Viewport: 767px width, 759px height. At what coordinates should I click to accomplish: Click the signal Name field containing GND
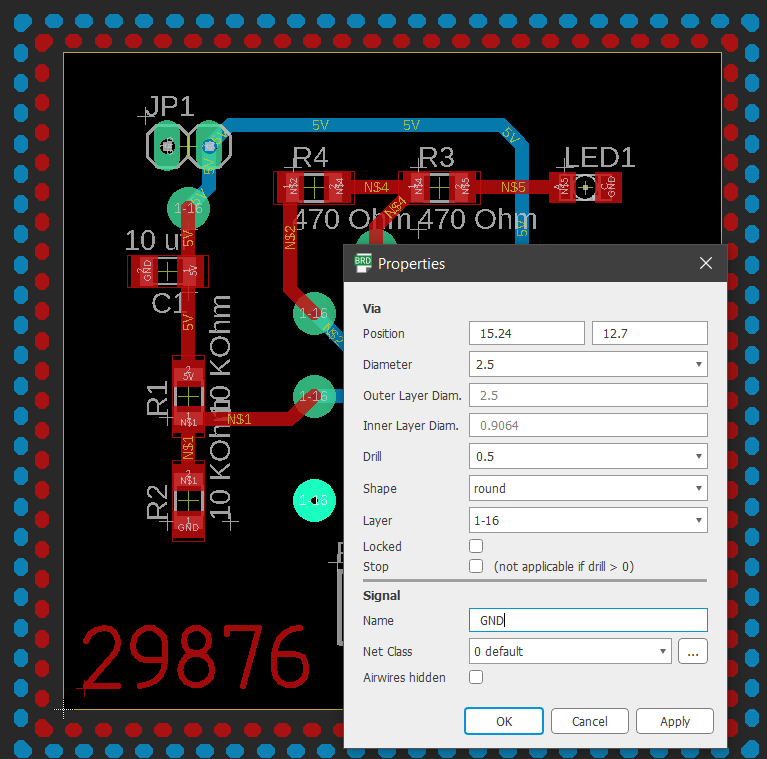[x=588, y=620]
